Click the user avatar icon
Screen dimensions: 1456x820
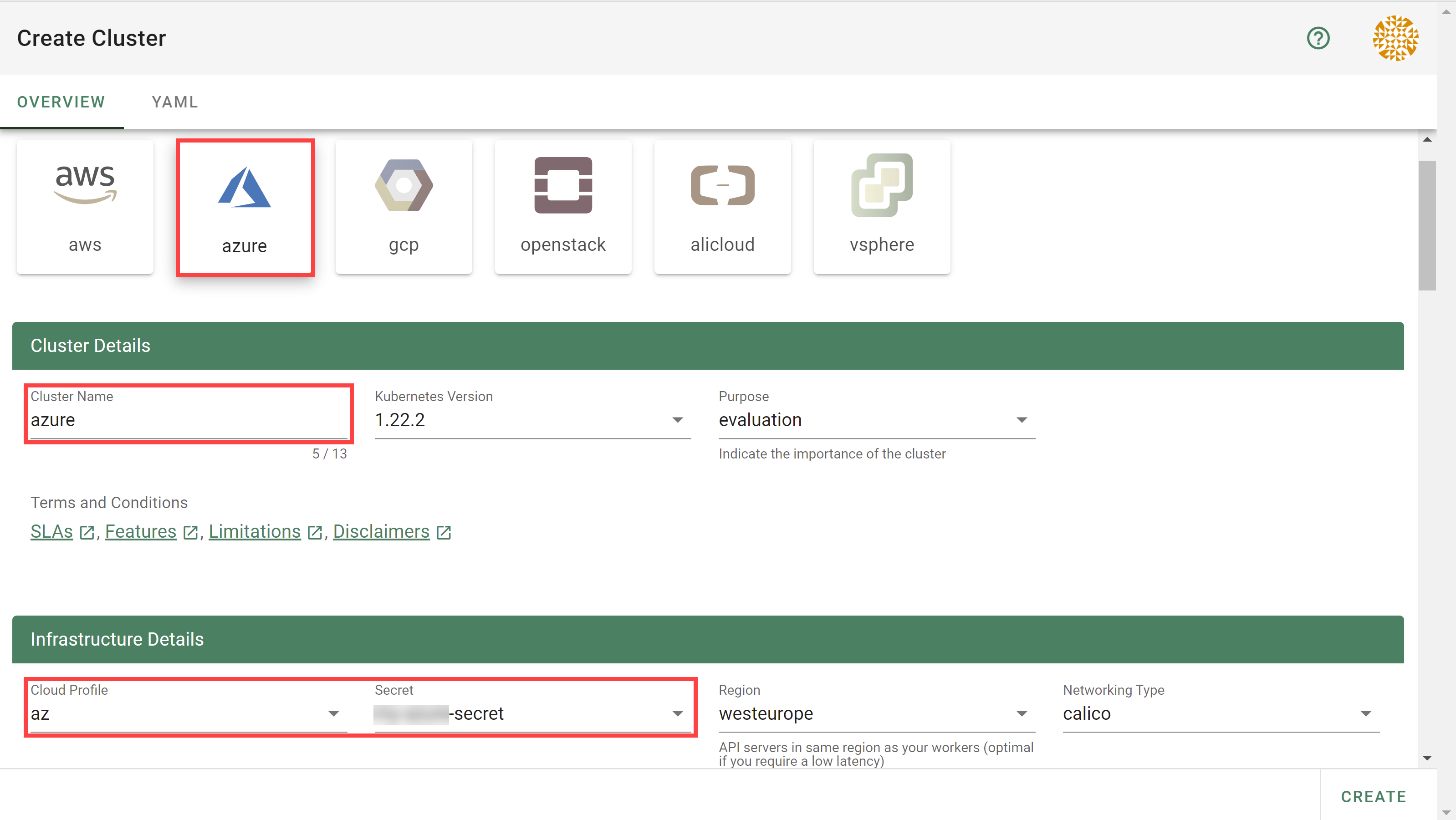[1395, 38]
